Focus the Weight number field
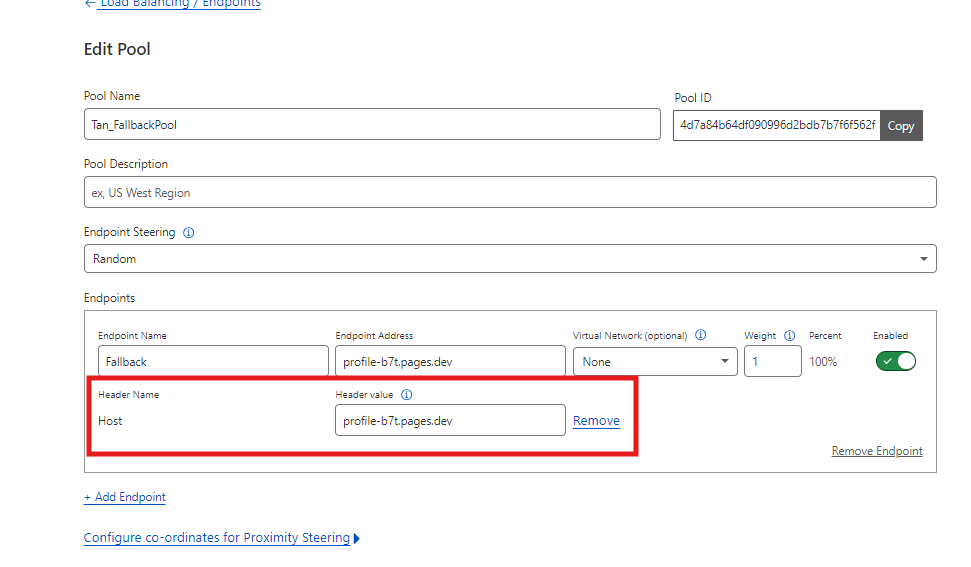Viewport: 971px width, 567px height. [772, 362]
